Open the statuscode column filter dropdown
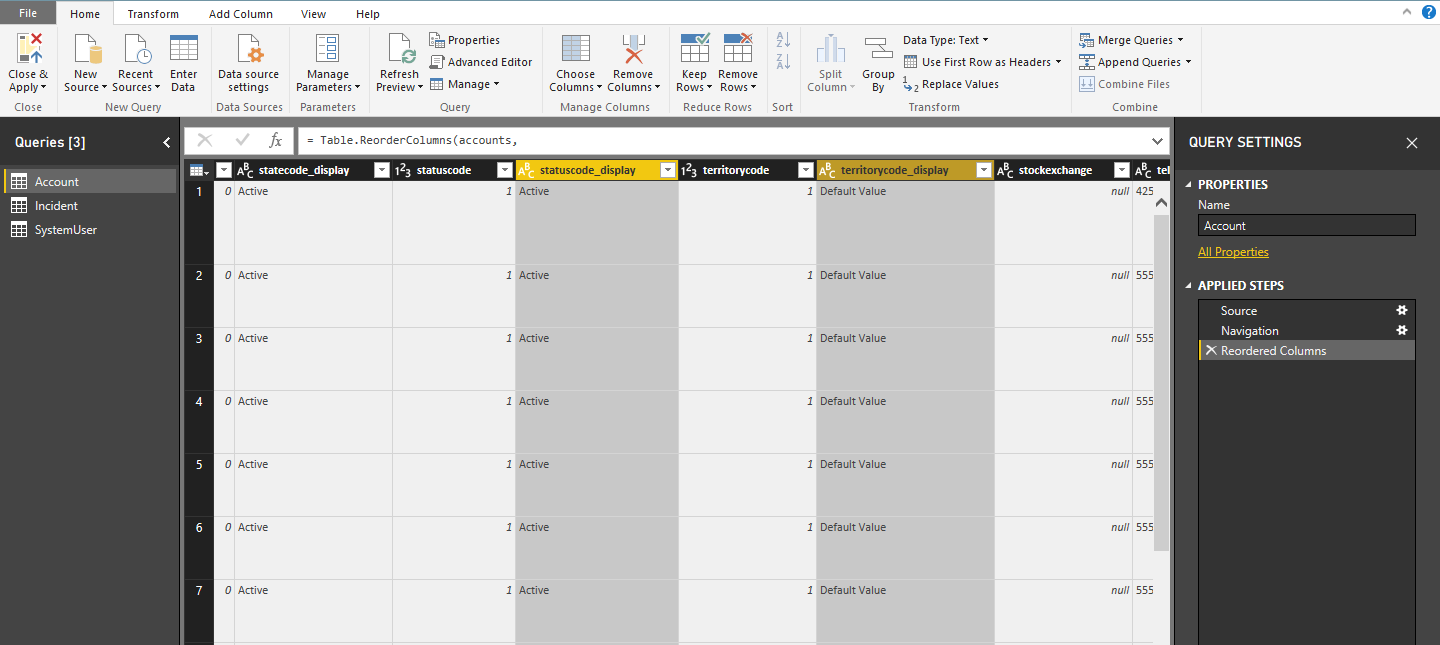This screenshot has height=645, width=1440. 504,169
